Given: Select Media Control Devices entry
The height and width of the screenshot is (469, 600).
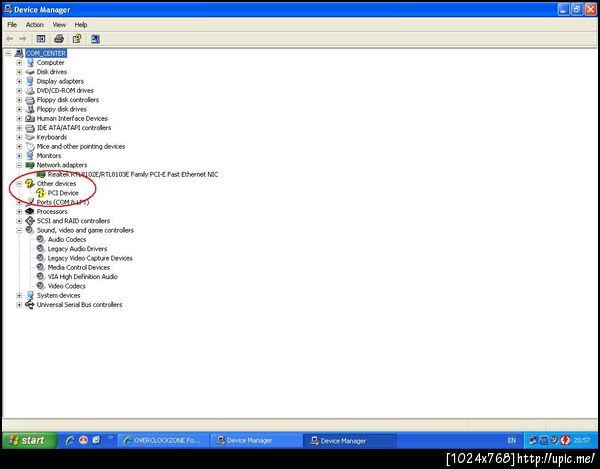Looking at the screenshot, I should point(79,267).
